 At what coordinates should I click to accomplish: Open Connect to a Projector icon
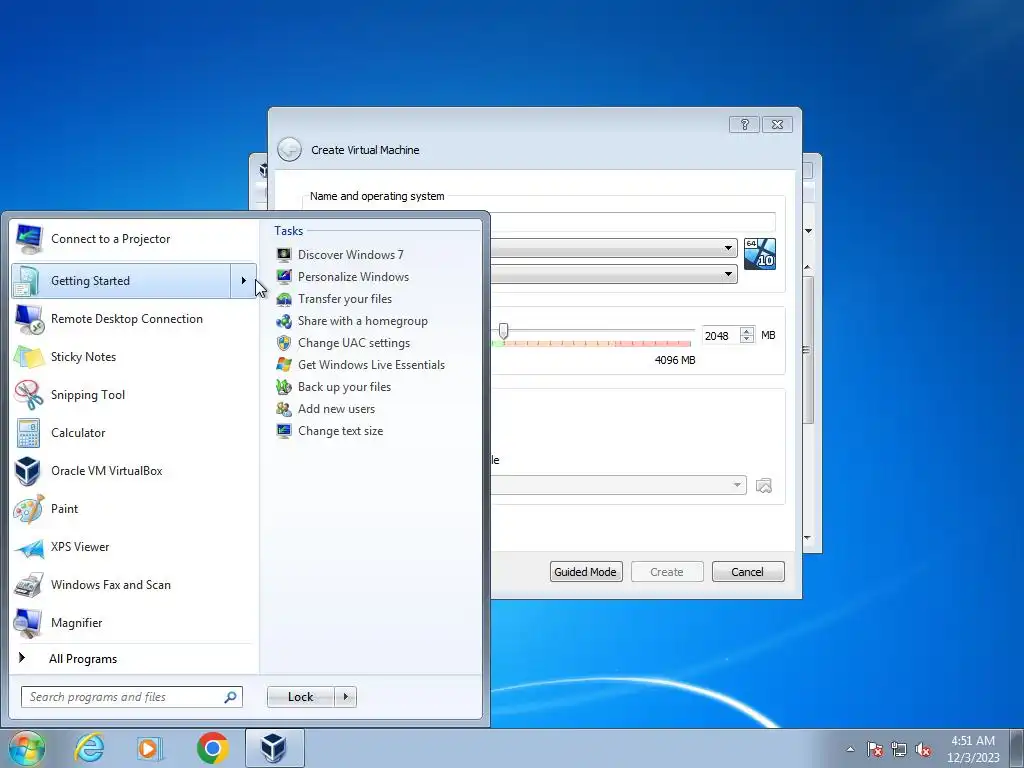click(28, 239)
